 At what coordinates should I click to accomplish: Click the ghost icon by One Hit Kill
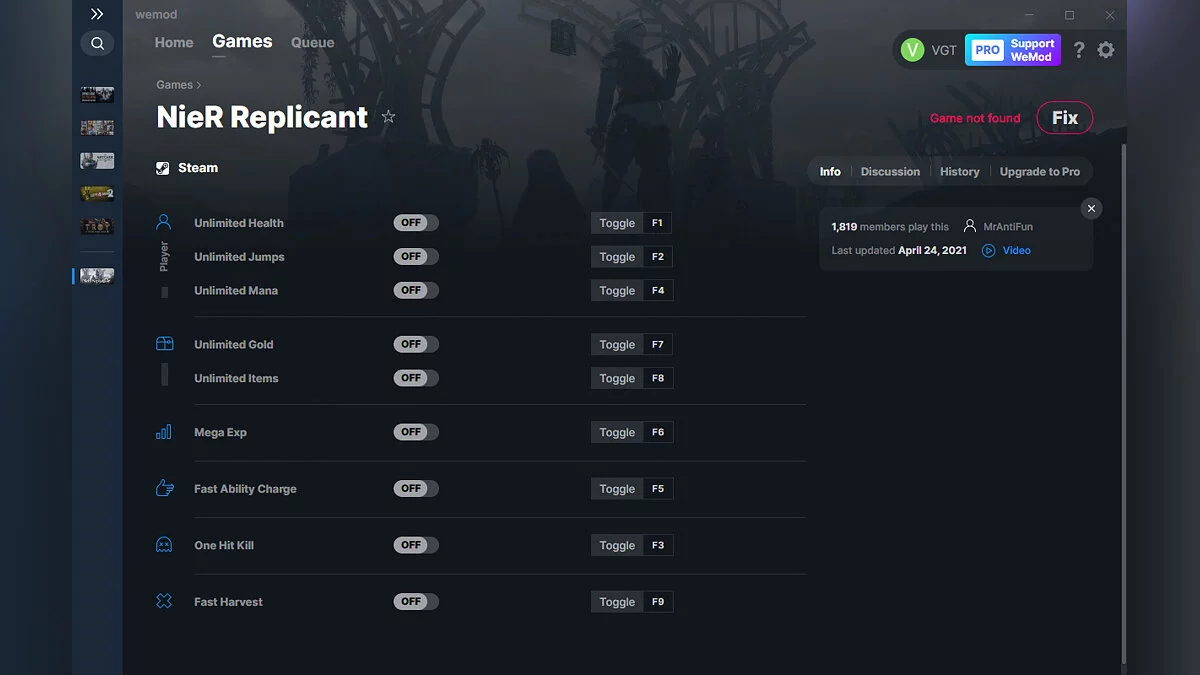[164, 545]
